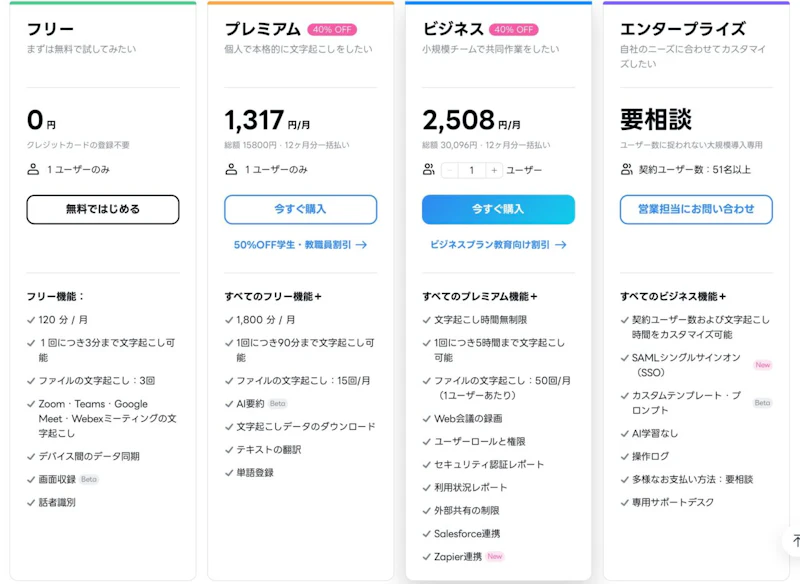
Task: Click the contract users icon on Enterprise plan
Action: click(x=628, y=168)
